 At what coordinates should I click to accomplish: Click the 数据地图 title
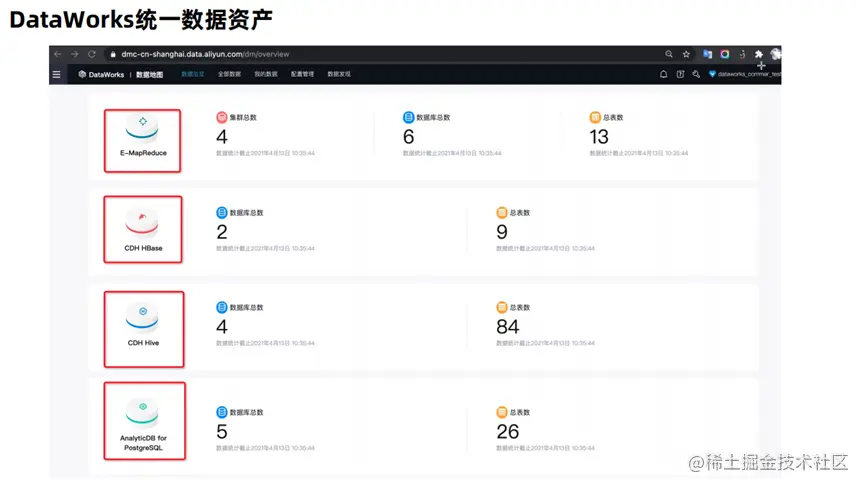[x=149, y=75]
